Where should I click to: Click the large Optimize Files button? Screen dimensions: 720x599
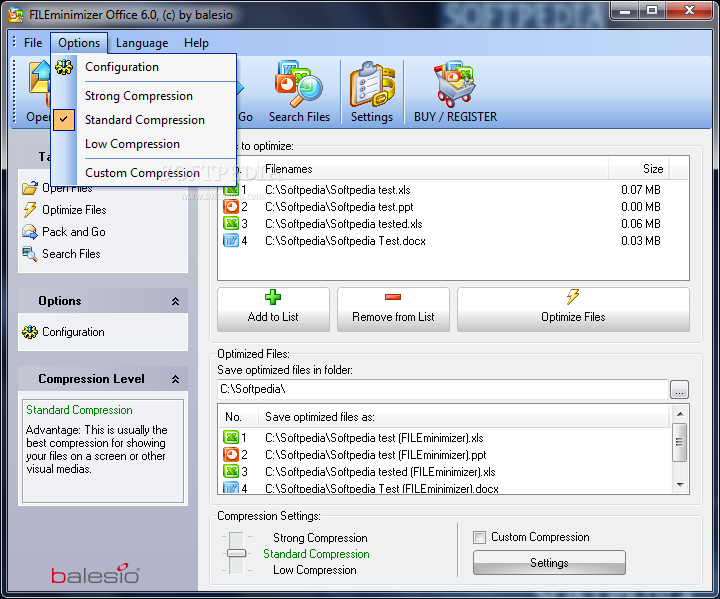[573, 310]
